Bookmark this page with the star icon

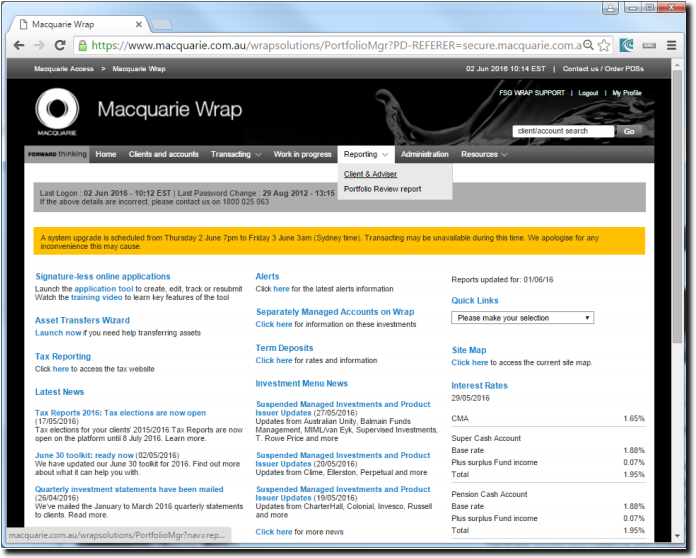604,45
